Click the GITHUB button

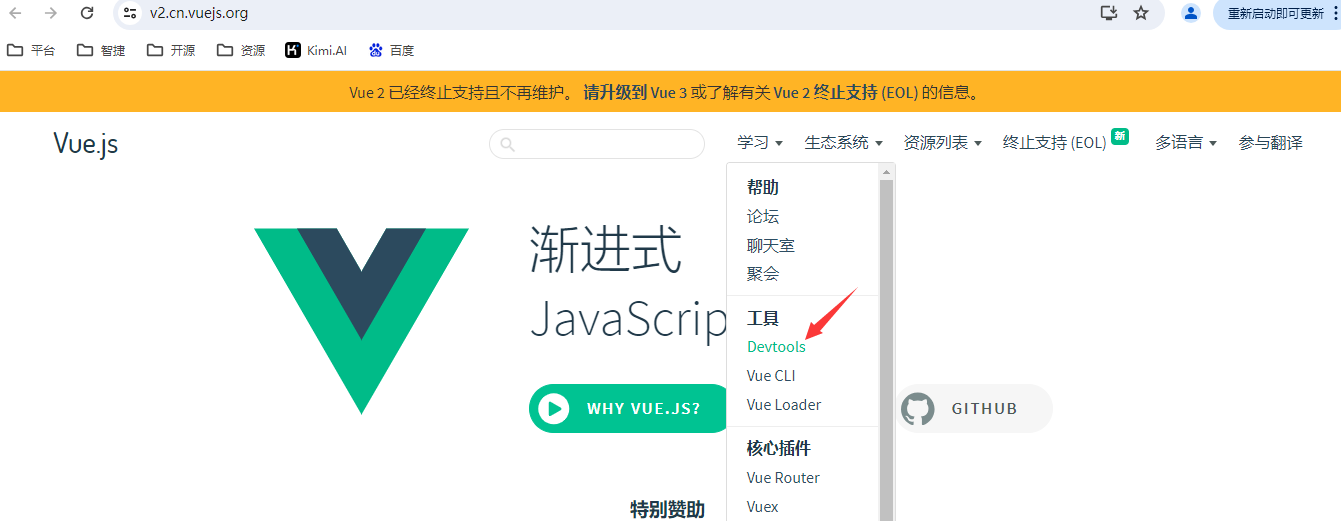pos(974,408)
